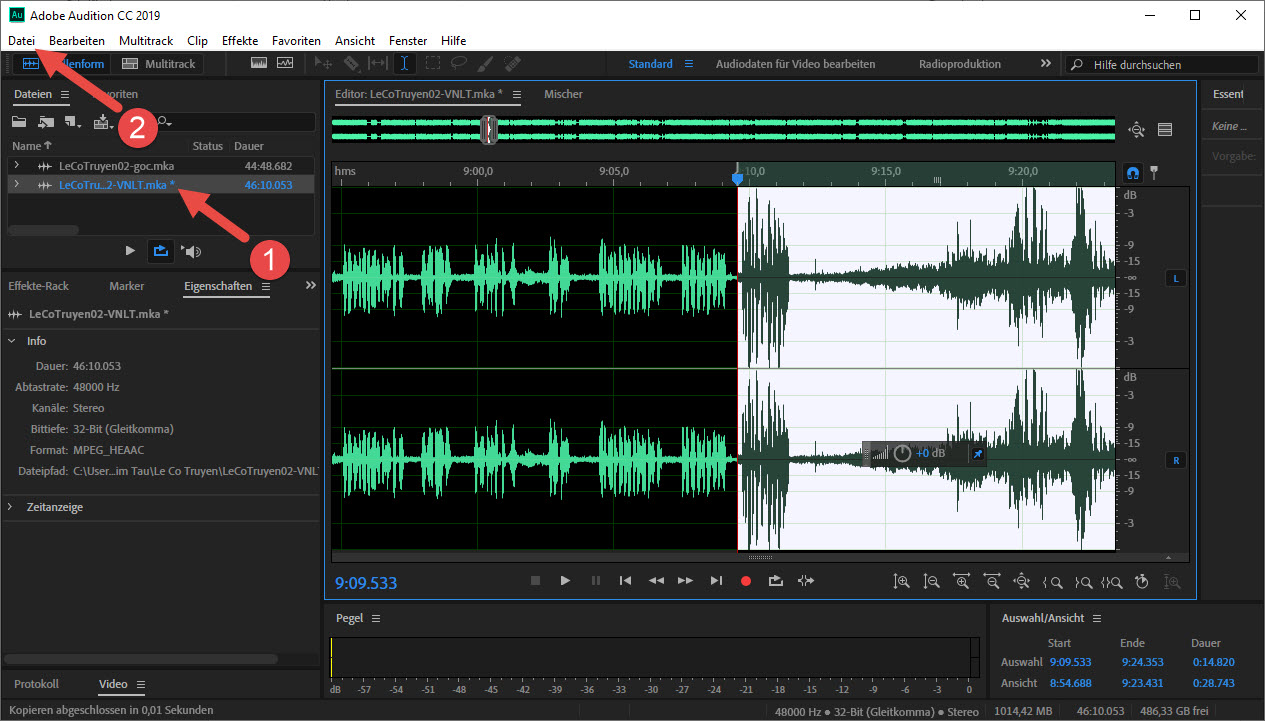Select the Standard workspace
The image size is (1265, 721).
click(650, 64)
